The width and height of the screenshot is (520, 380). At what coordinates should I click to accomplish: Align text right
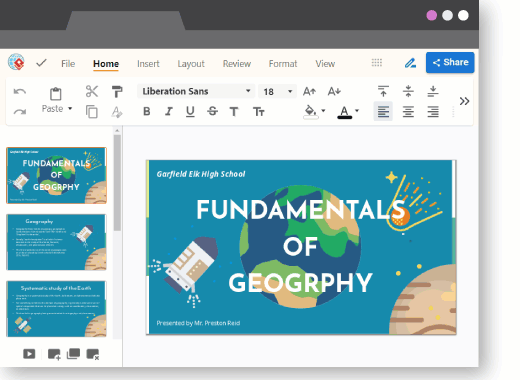[433, 112]
